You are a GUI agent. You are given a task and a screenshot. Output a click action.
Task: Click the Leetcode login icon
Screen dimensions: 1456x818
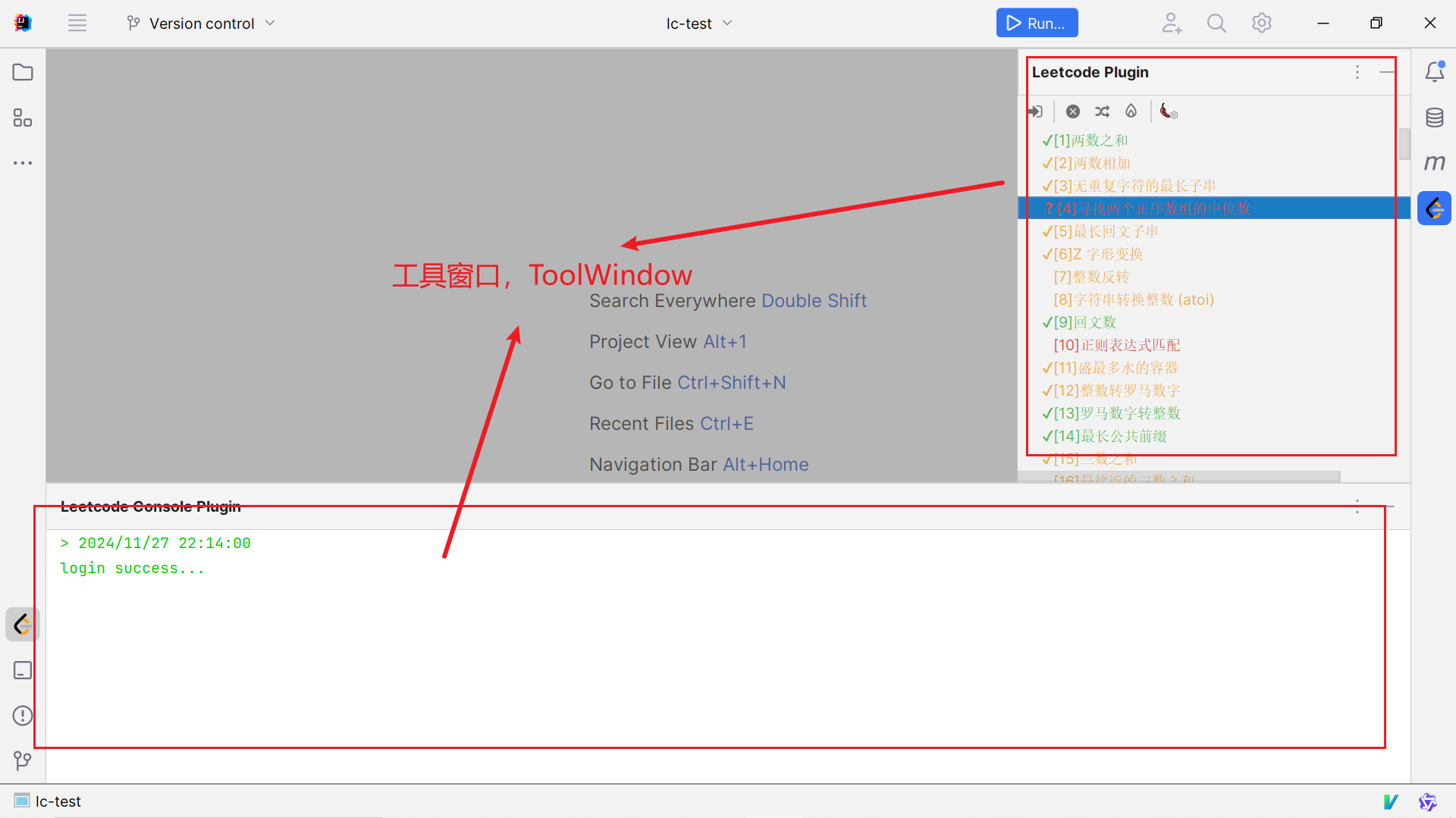tap(1036, 111)
